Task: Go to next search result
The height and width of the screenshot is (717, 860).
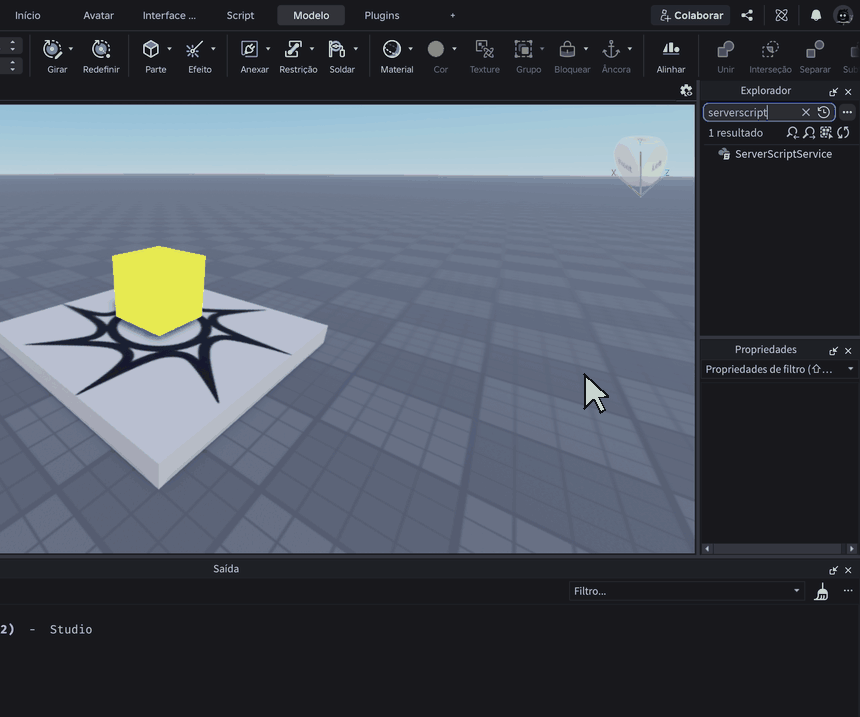Action: 809,133
